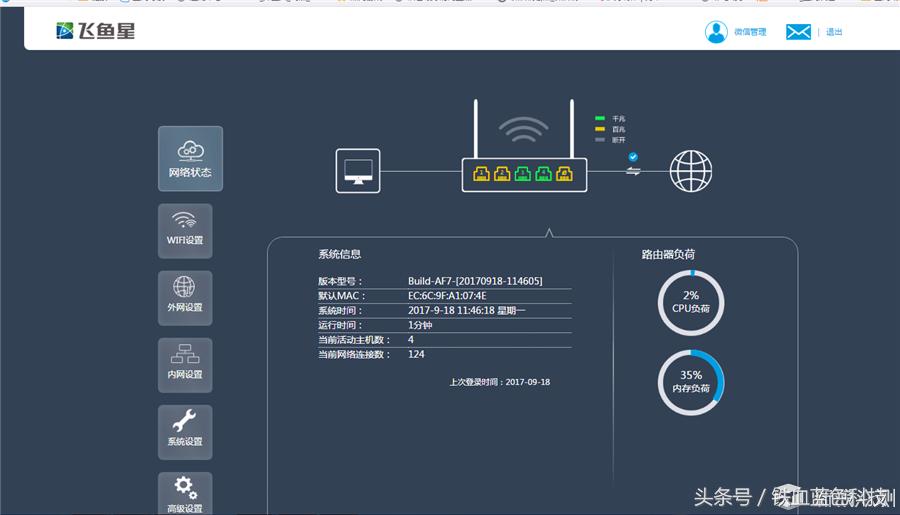This screenshot has height=515, width=900.
Task: Open the mail envelope icon
Action: [798, 32]
